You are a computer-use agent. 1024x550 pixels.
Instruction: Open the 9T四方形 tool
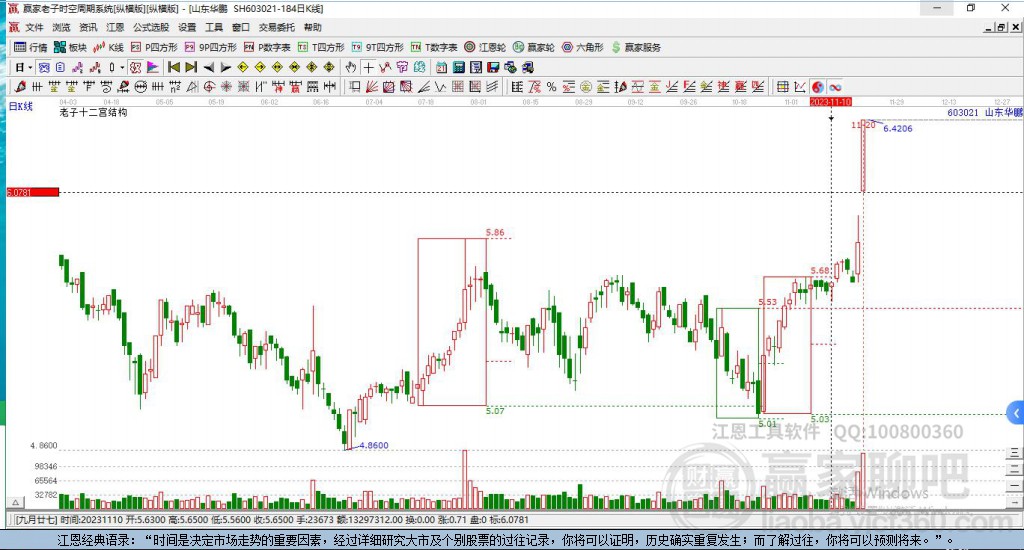[x=377, y=47]
